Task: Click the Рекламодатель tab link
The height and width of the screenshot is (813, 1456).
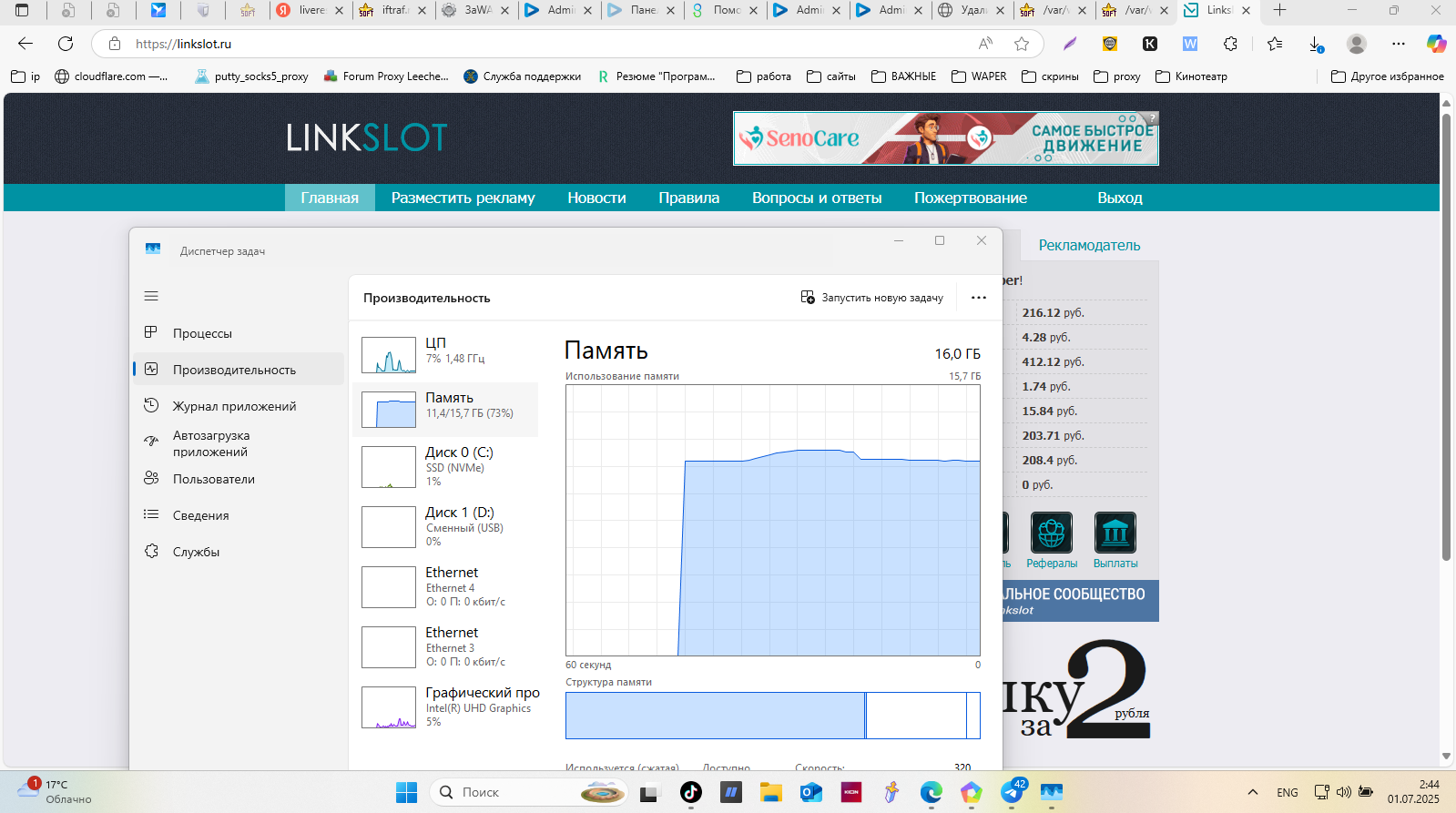Action: point(1089,245)
